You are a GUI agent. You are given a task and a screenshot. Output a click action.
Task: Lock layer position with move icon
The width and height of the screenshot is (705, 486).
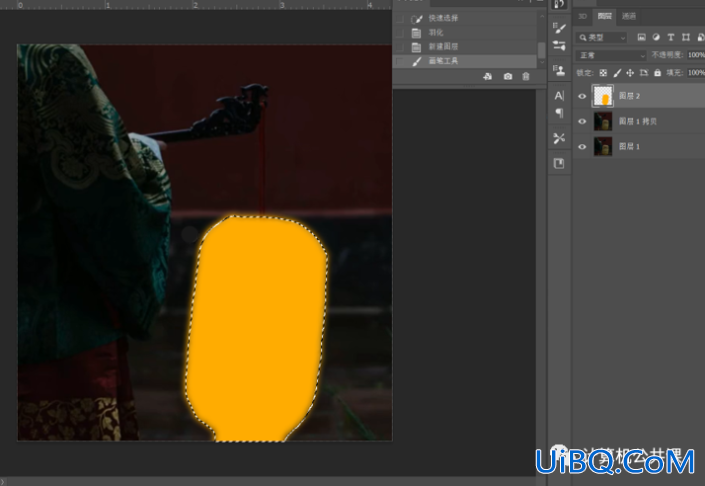pos(630,73)
